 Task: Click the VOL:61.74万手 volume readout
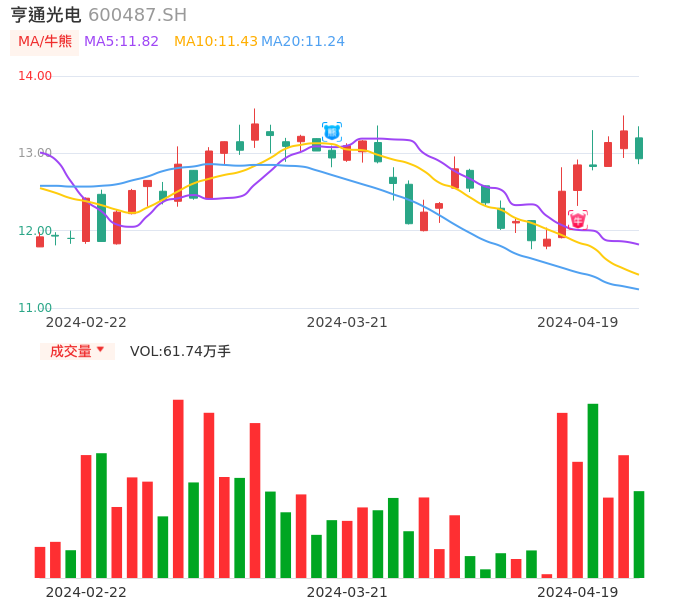pos(180,351)
